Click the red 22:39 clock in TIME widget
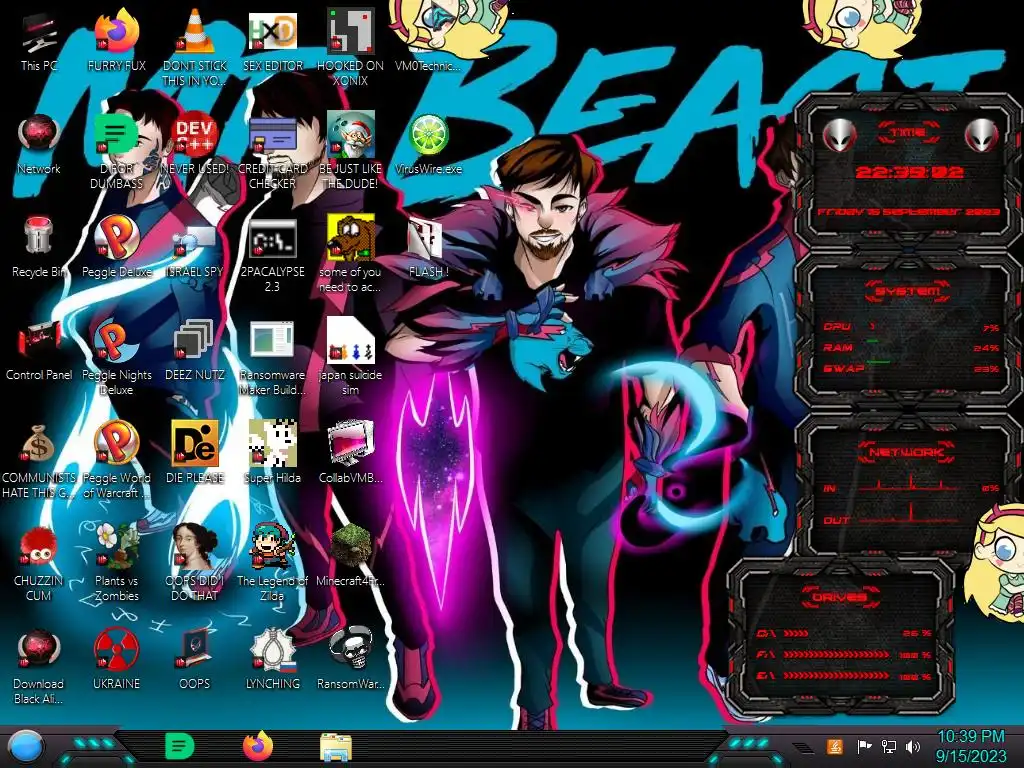The width and height of the screenshot is (1024, 768). point(909,172)
